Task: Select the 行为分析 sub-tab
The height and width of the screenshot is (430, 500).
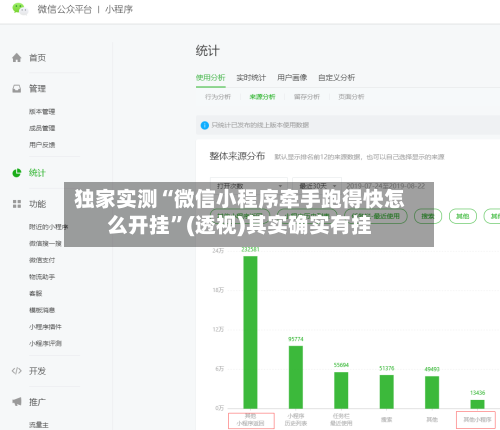Action: 218,97
